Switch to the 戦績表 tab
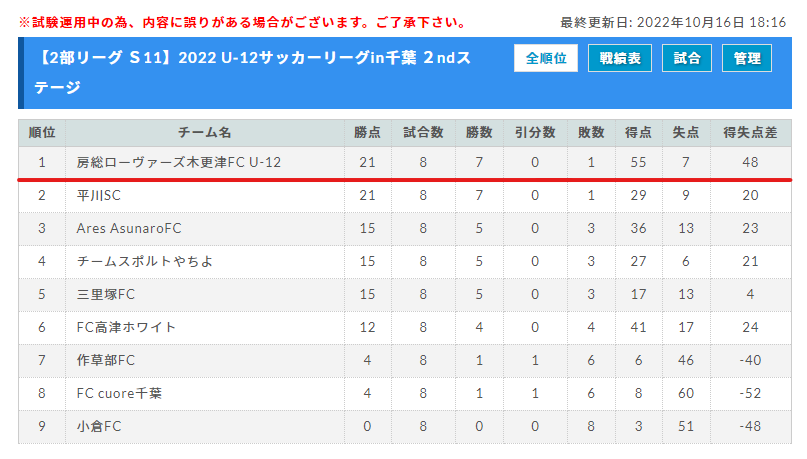This screenshot has width=807, height=459. tap(620, 58)
